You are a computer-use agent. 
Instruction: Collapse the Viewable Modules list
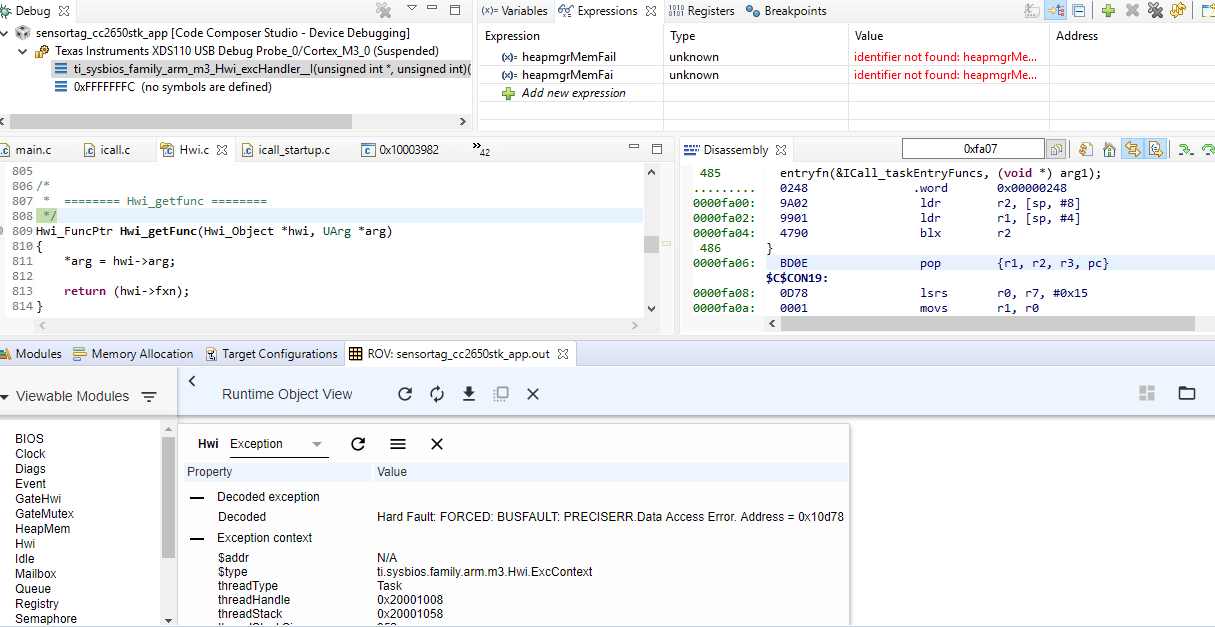pos(6,397)
